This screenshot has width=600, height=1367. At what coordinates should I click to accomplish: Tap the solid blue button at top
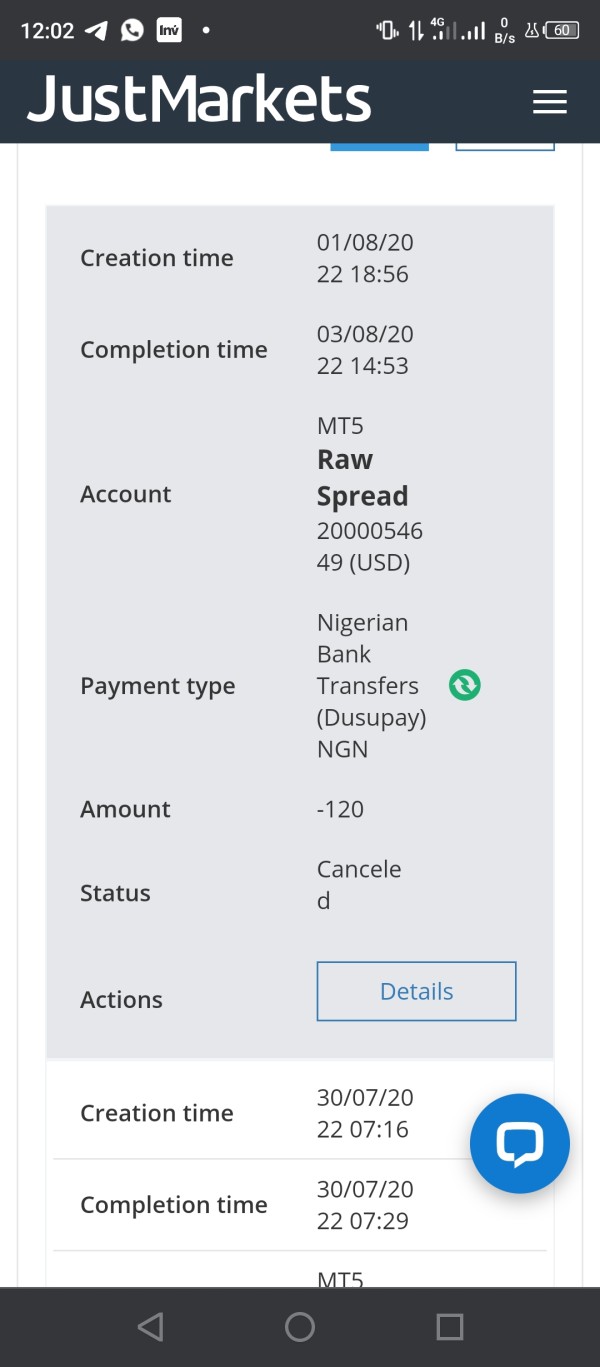click(379, 146)
